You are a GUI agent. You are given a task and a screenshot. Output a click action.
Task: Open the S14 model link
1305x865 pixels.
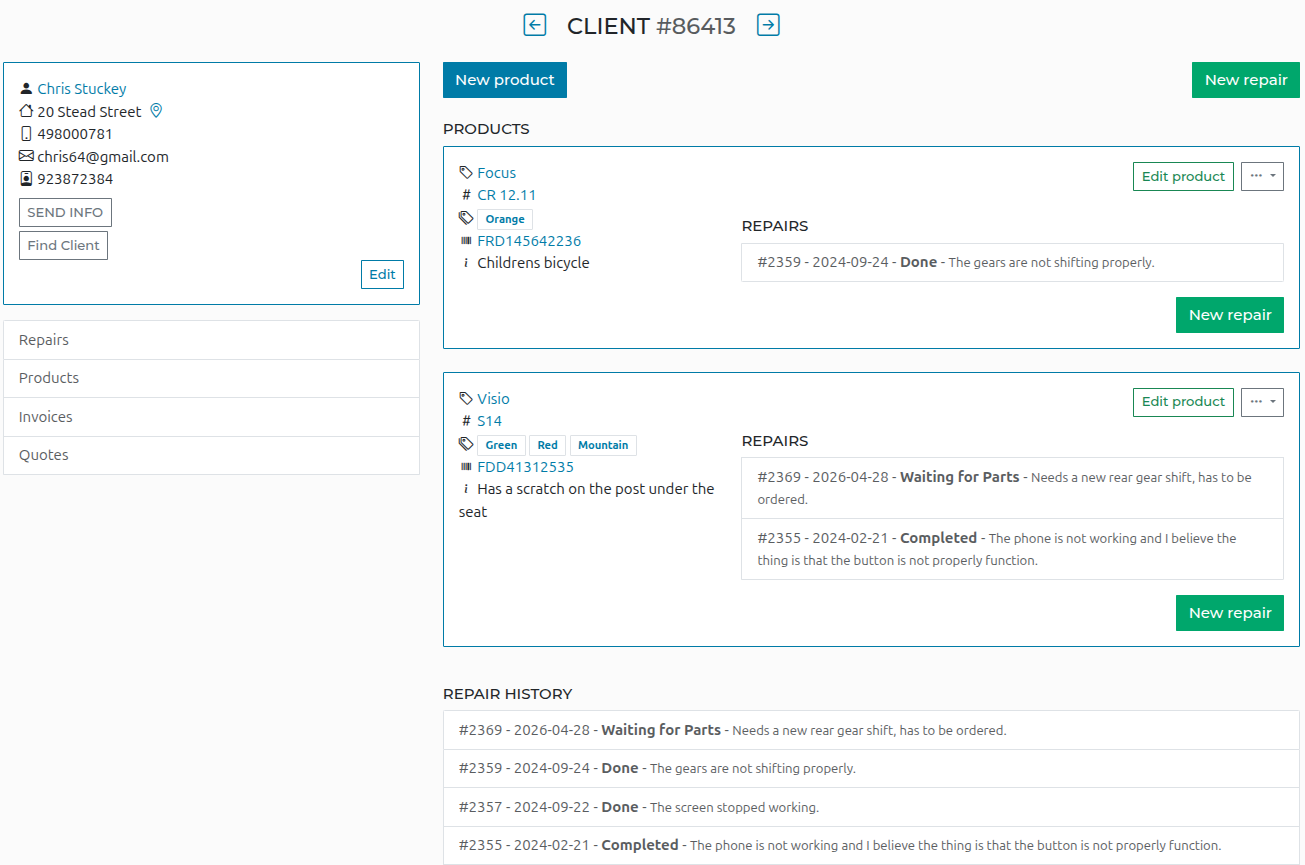pos(490,421)
